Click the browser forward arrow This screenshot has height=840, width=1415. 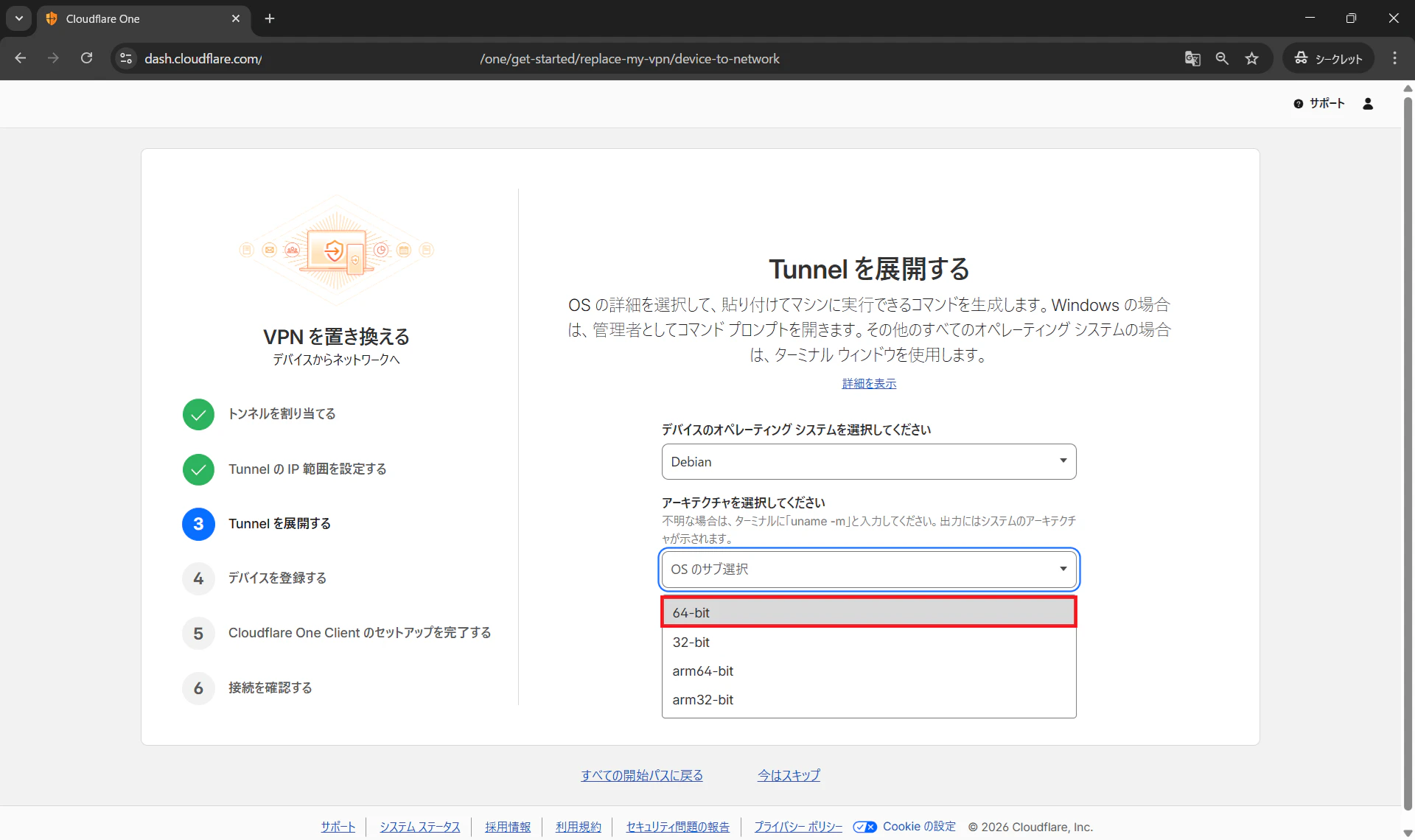pos(53,58)
